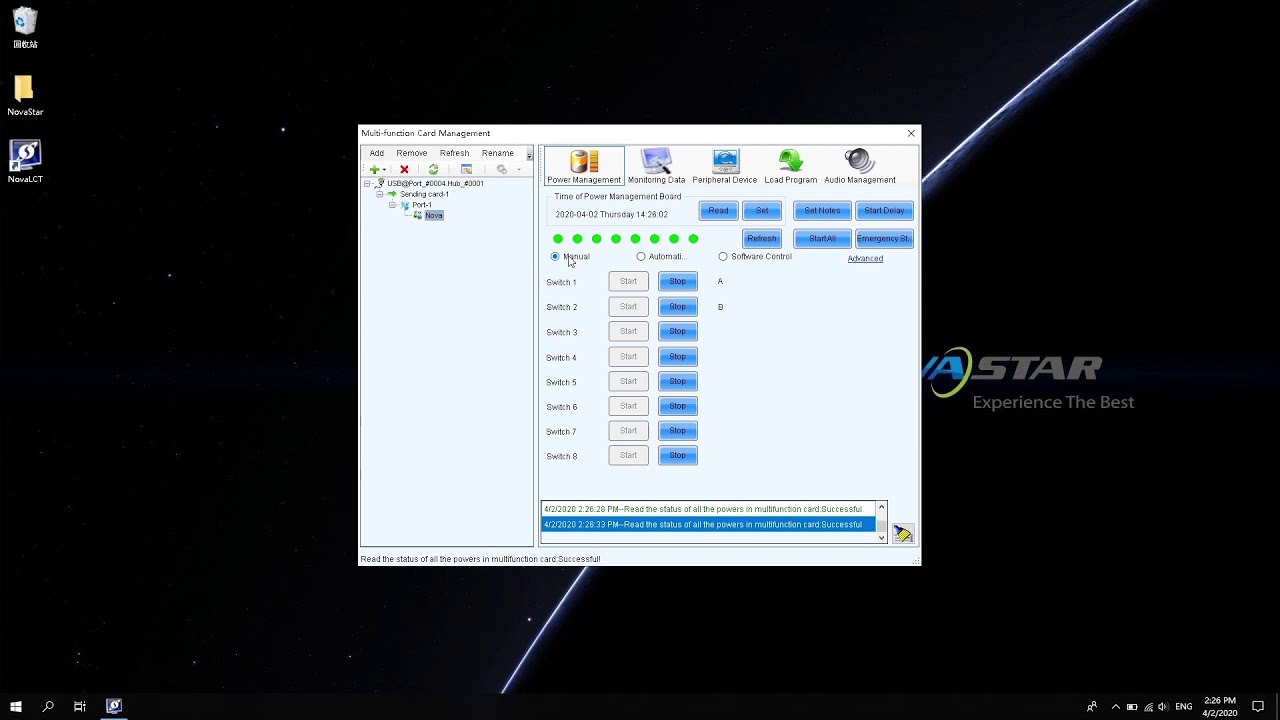Select the Software Control radio button
Viewport: 1280px width, 720px height.
coord(723,257)
